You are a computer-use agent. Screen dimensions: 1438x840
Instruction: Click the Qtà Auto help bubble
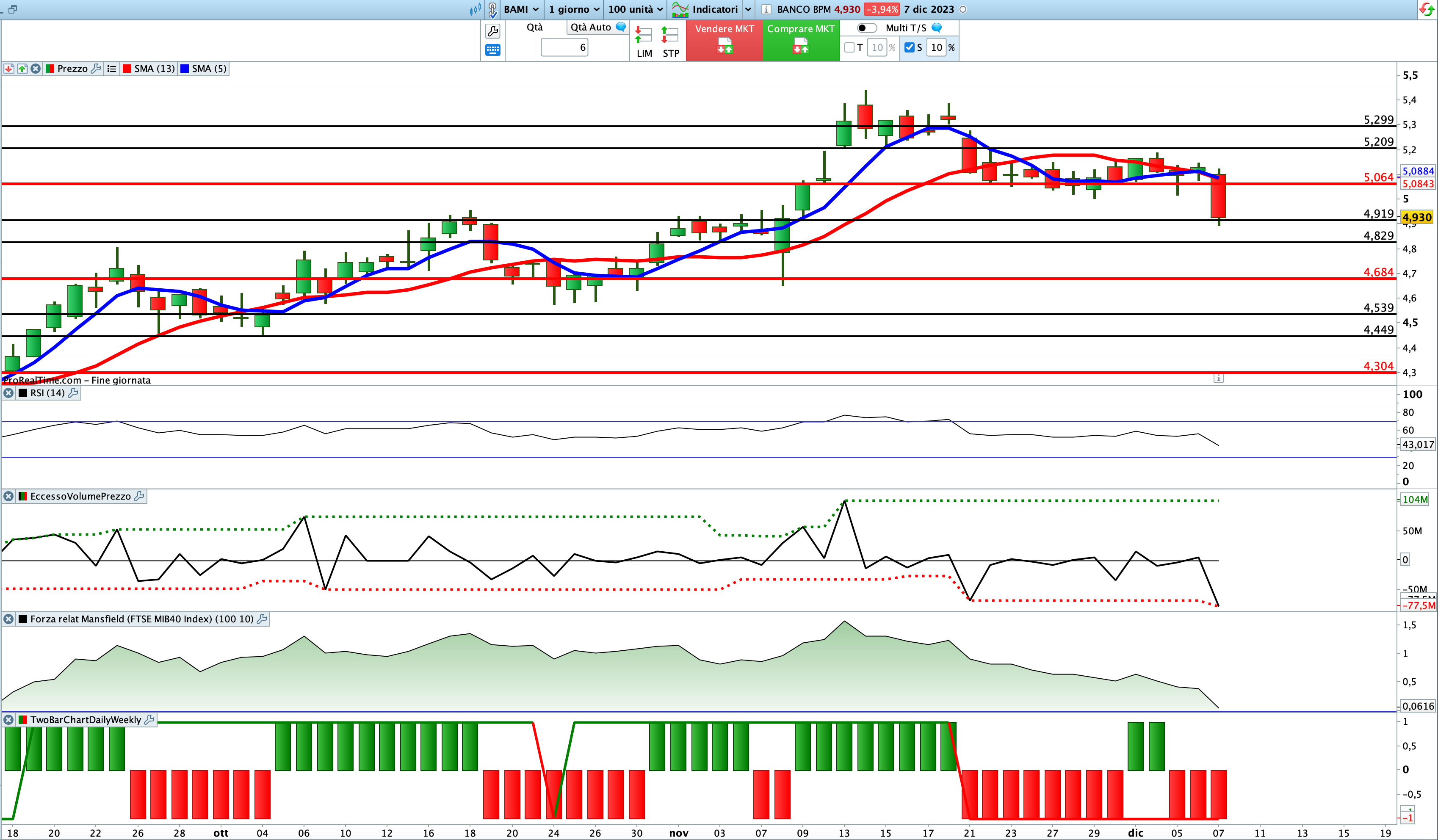[621, 27]
